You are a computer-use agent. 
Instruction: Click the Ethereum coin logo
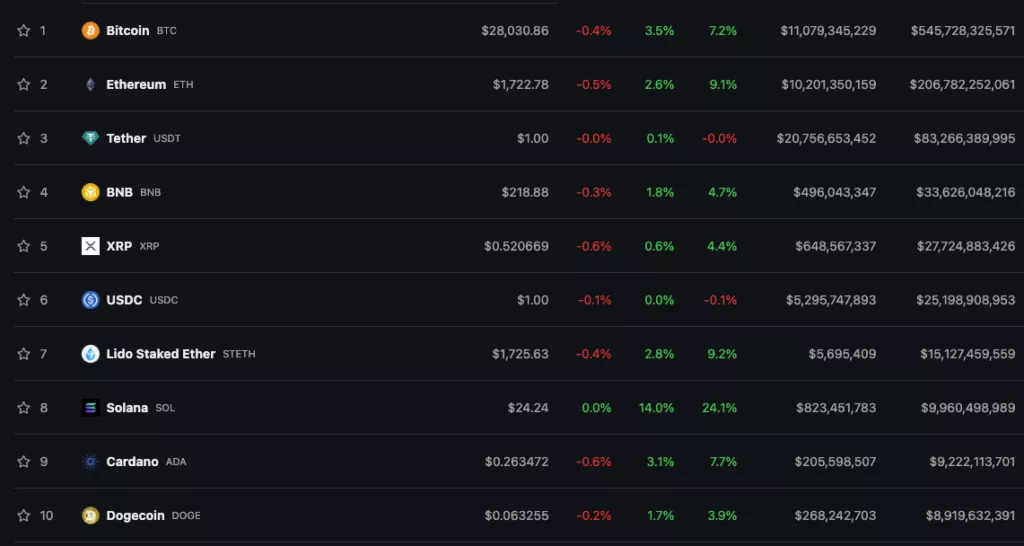click(90, 84)
